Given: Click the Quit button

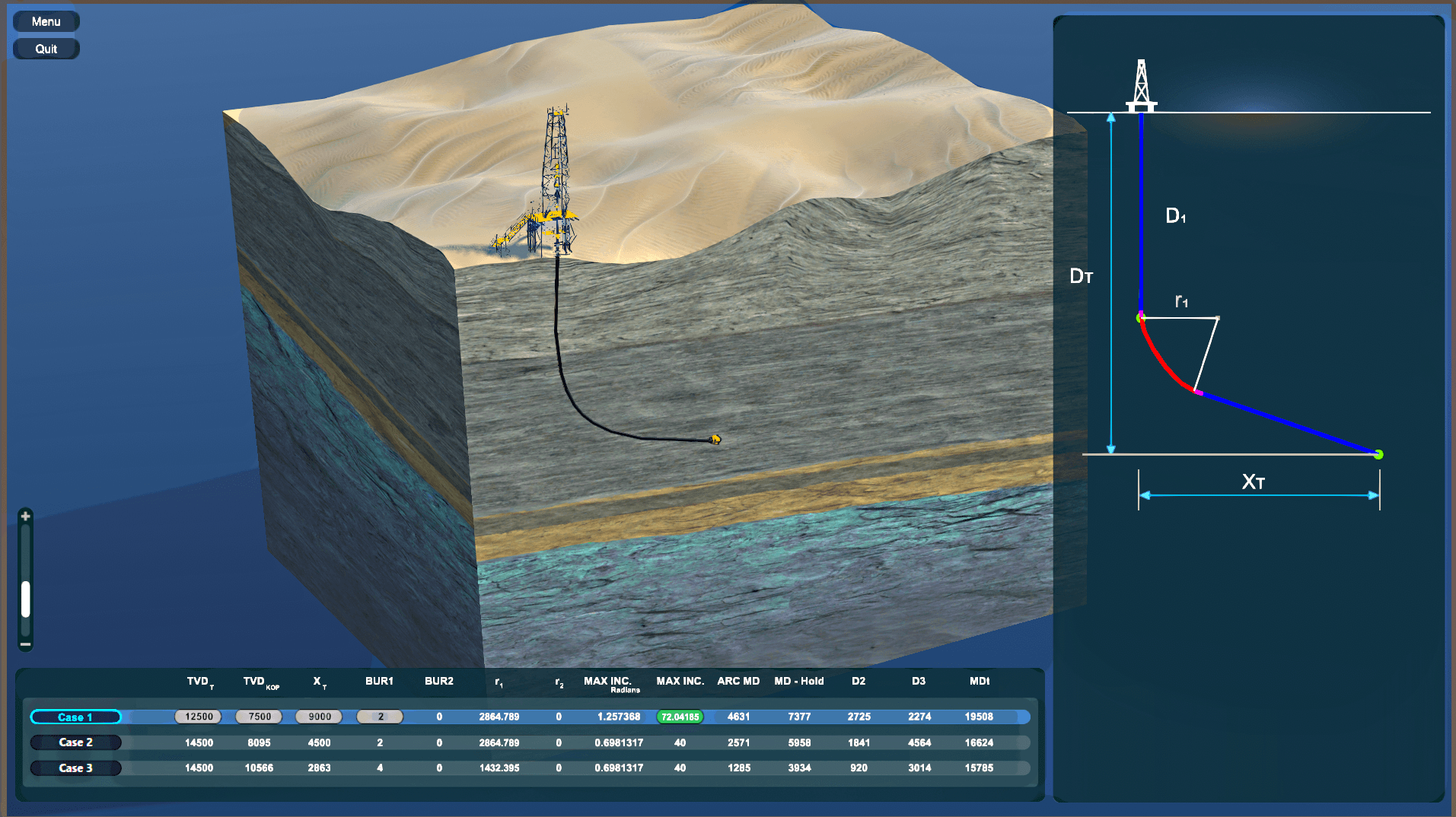Looking at the screenshot, I should [x=46, y=48].
